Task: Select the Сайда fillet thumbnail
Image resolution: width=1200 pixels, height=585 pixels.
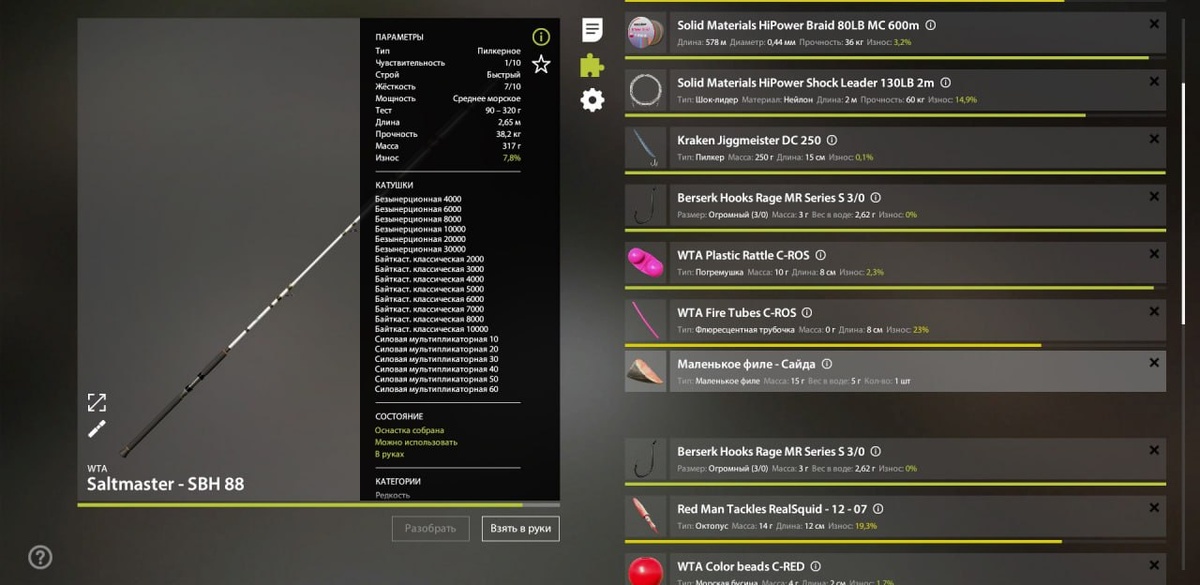Action: pos(646,372)
